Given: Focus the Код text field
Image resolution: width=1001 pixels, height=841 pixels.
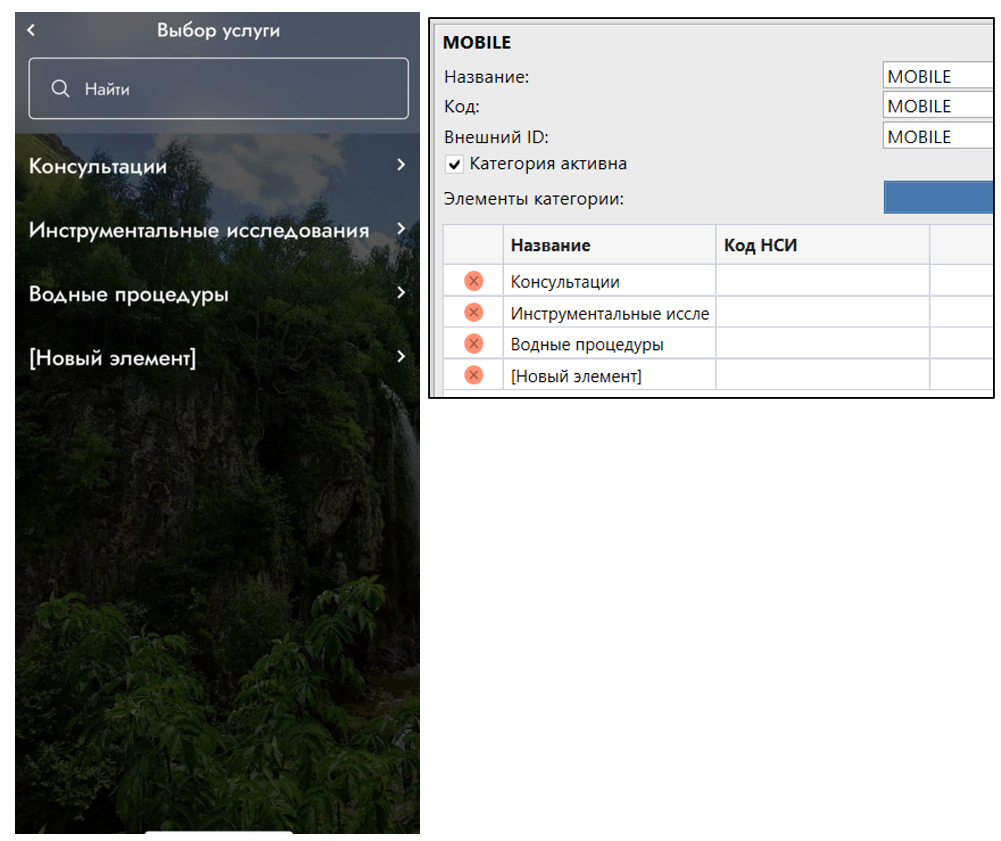Looking at the screenshot, I should [x=937, y=106].
